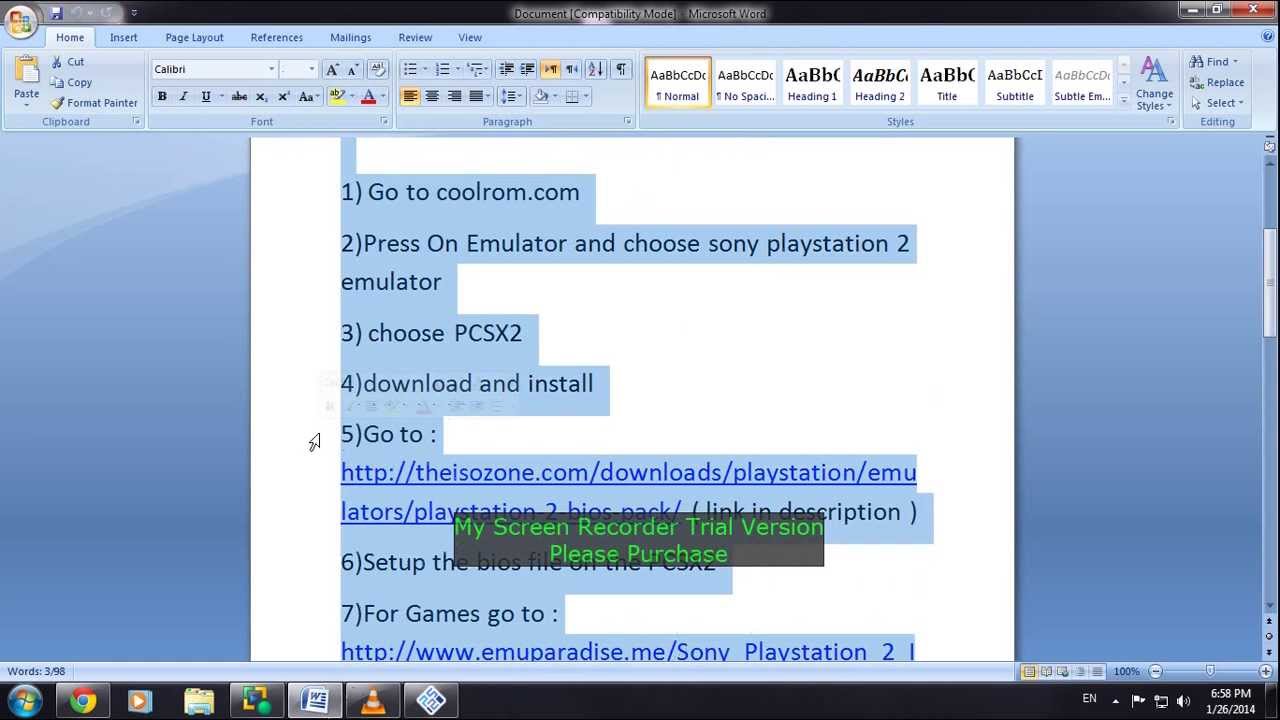1280x720 pixels.
Task: Justify the text
Action: 476,96
